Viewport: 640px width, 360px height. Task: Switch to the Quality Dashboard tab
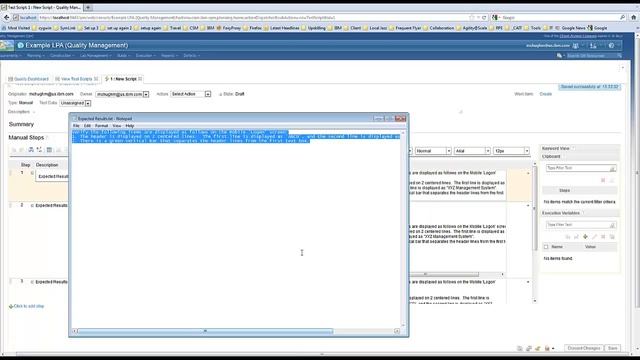tap(28, 79)
